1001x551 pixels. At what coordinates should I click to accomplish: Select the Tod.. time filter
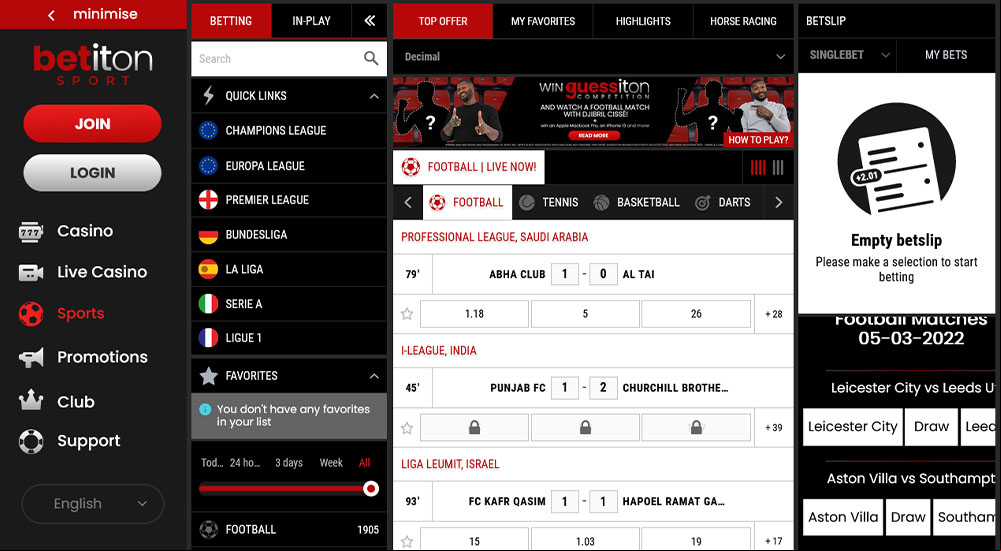pyautogui.click(x=211, y=463)
